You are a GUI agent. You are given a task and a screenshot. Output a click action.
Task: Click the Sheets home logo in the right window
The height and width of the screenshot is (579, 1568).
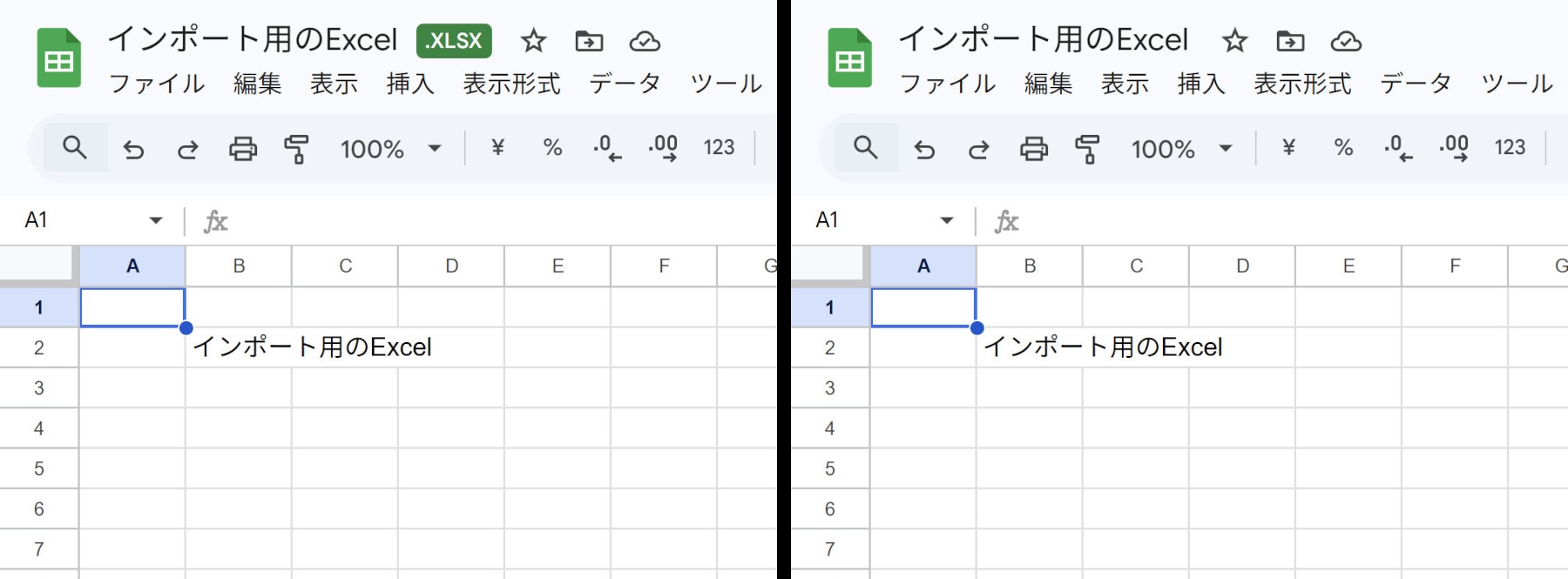click(849, 58)
